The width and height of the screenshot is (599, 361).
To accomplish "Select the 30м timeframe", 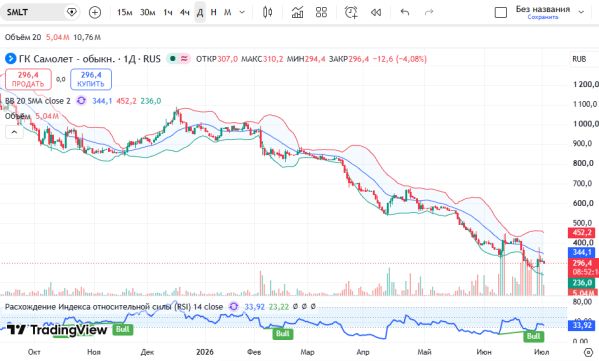I will [x=147, y=12].
